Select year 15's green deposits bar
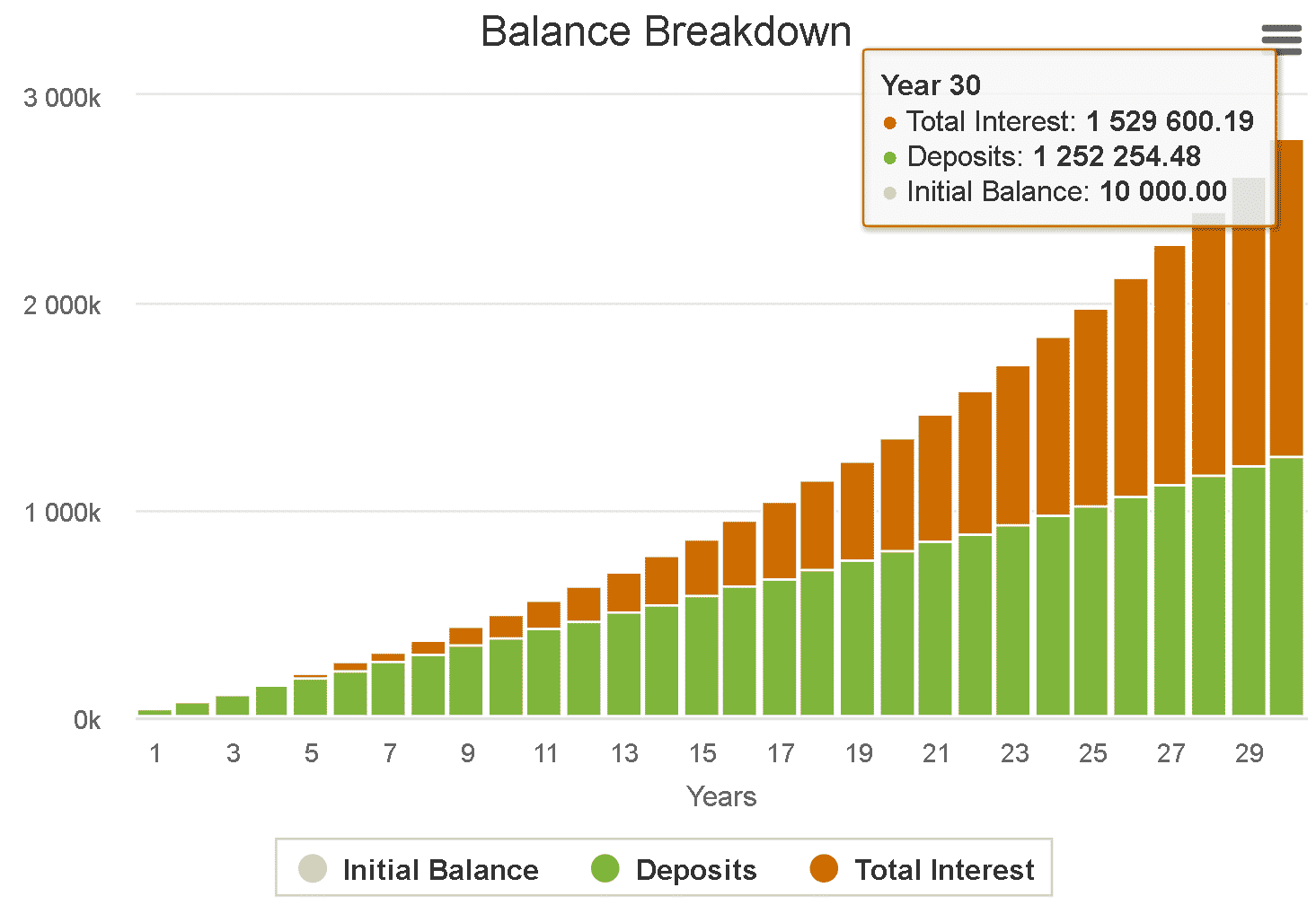This screenshot has width=1316, height=905. point(702,655)
